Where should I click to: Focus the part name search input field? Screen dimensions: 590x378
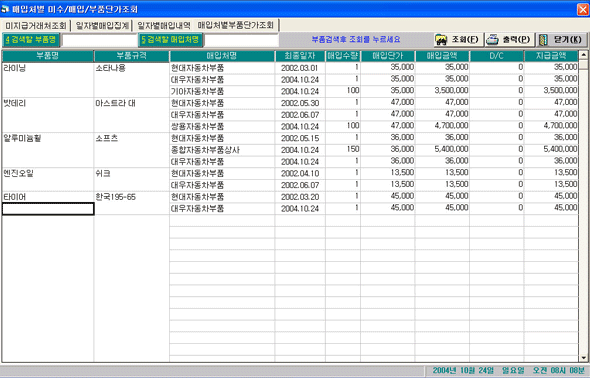tap(99, 40)
